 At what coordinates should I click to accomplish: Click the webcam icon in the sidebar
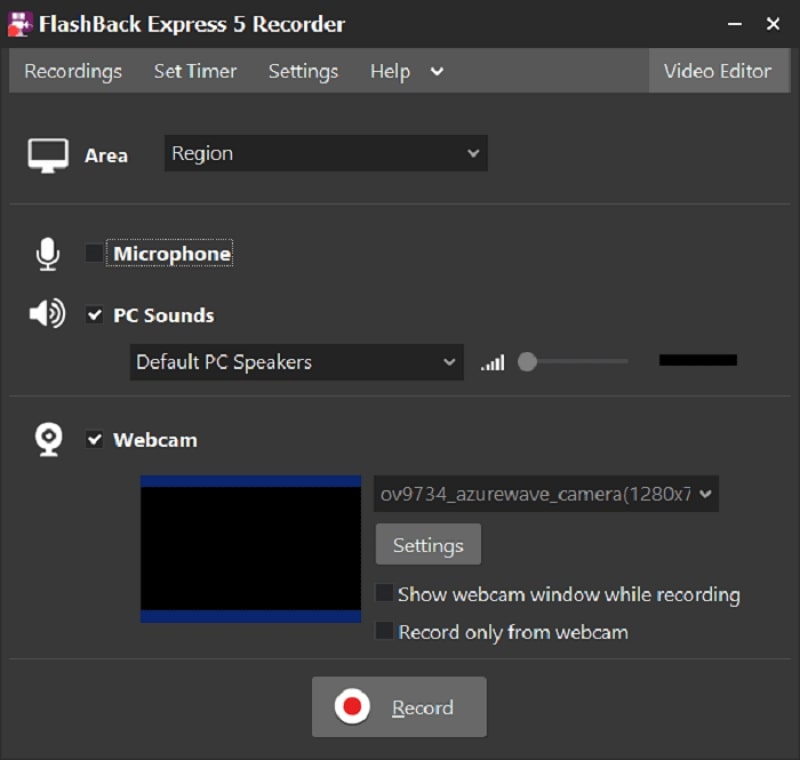(x=46, y=438)
